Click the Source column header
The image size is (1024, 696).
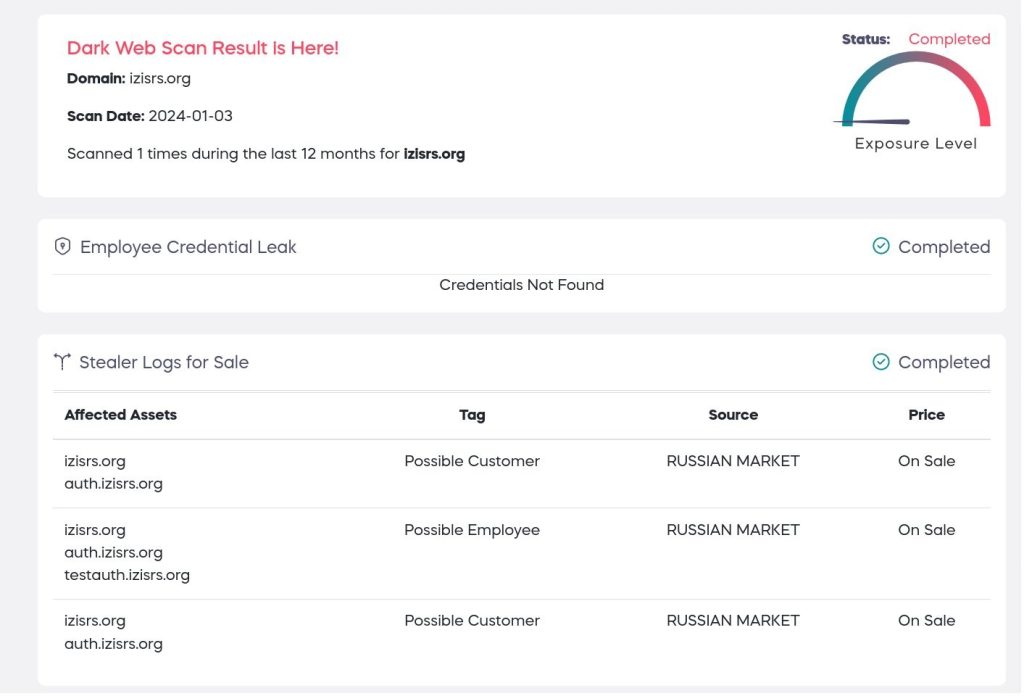733,415
